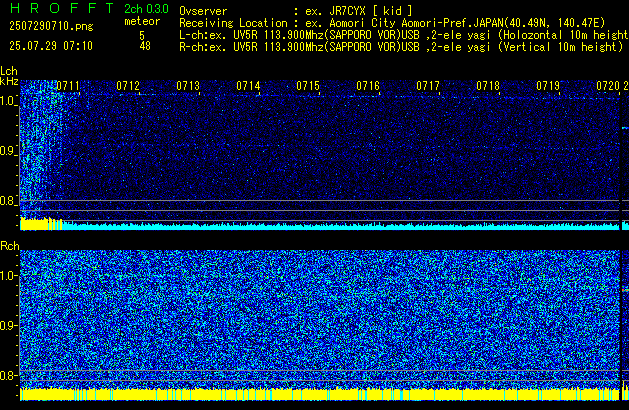Screen dimensions: 629x410
Task: Click the 0718 time marker
Action: click(x=488, y=86)
